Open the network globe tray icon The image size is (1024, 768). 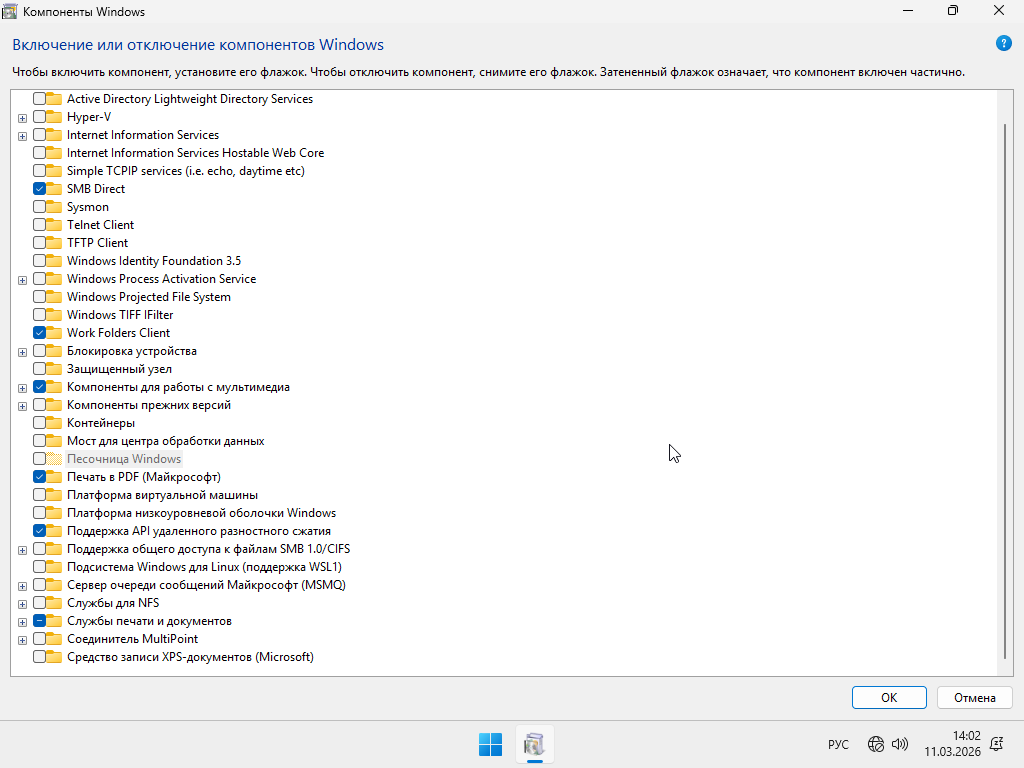point(876,744)
